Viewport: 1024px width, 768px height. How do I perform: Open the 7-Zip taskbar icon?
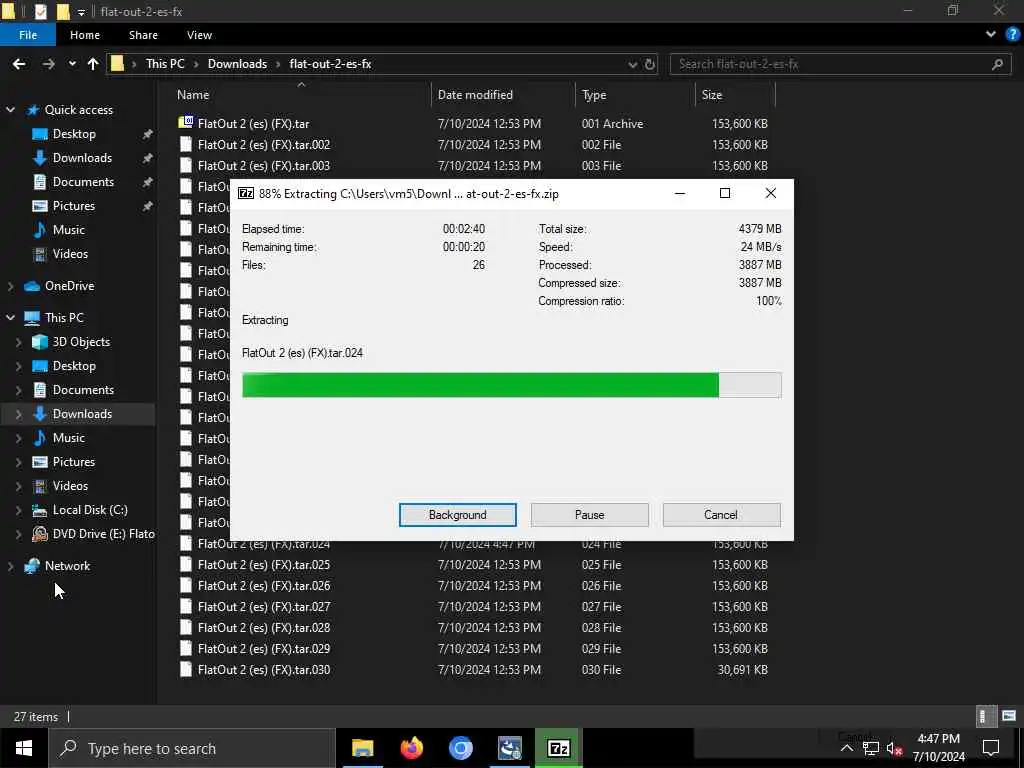[558, 748]
